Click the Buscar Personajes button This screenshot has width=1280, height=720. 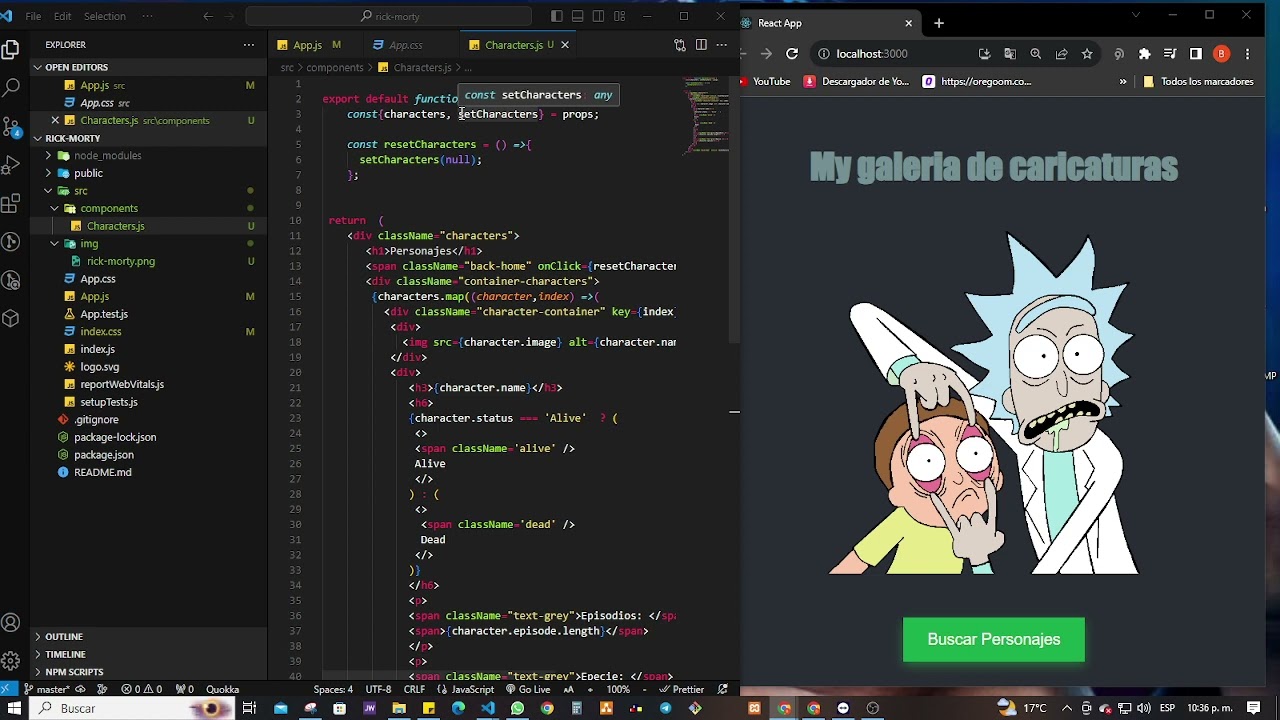click(x=993, y=639)
